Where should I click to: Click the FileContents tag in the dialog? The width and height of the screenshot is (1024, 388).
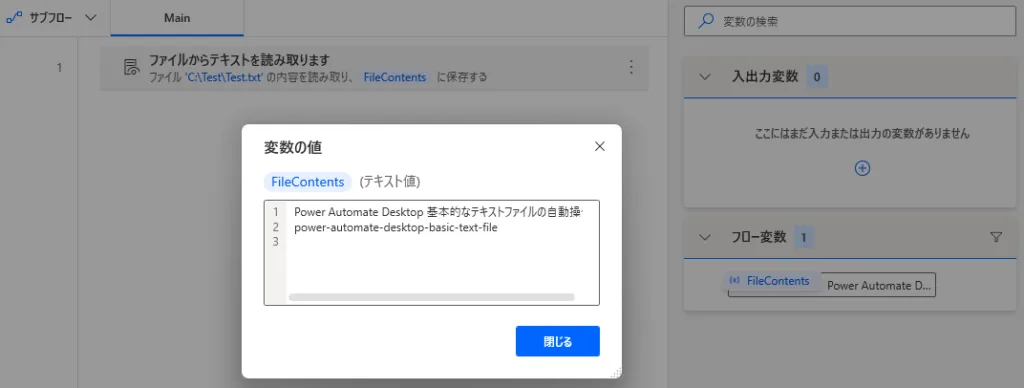[308, 182]
